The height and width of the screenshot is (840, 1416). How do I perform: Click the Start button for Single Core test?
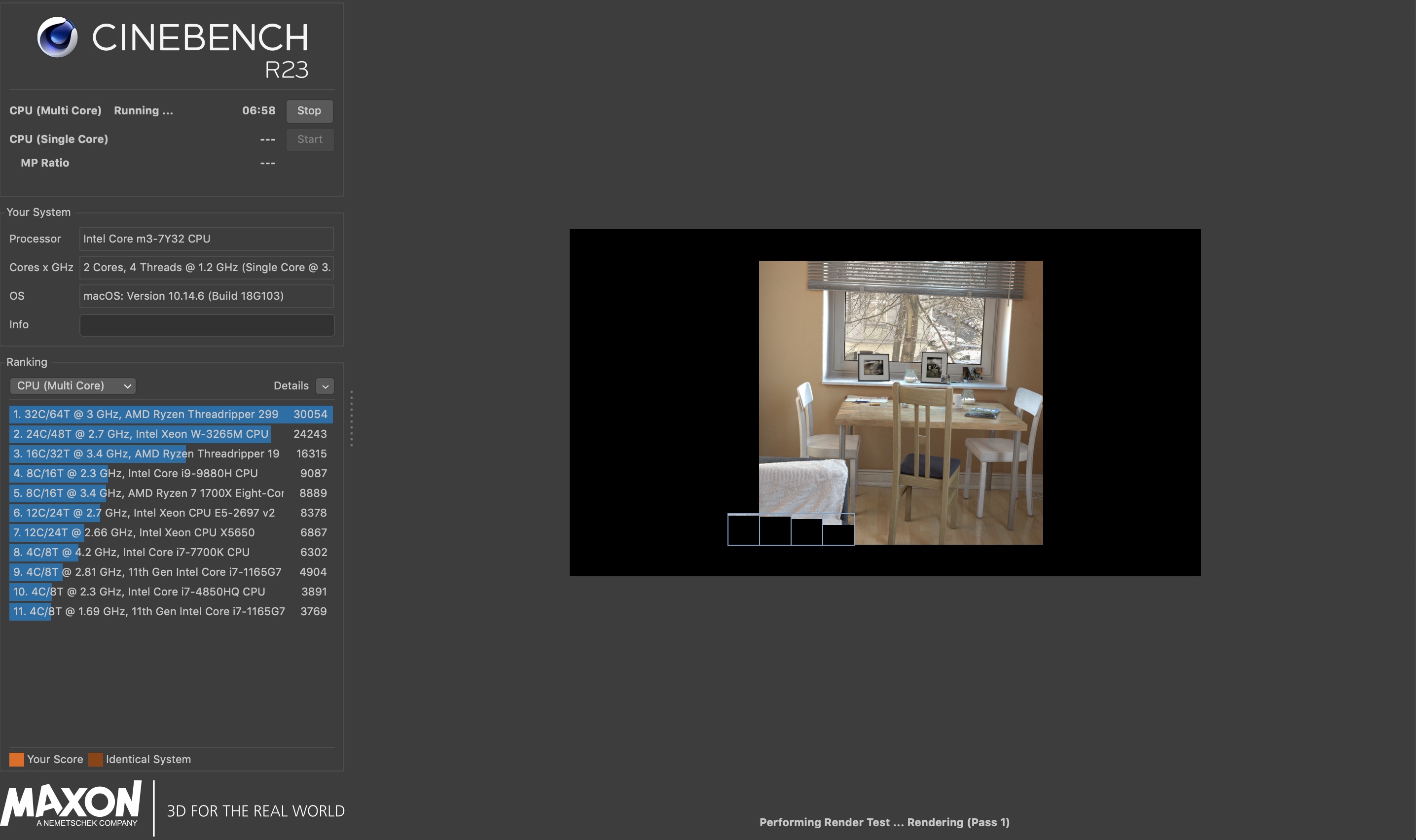[310, 139]
